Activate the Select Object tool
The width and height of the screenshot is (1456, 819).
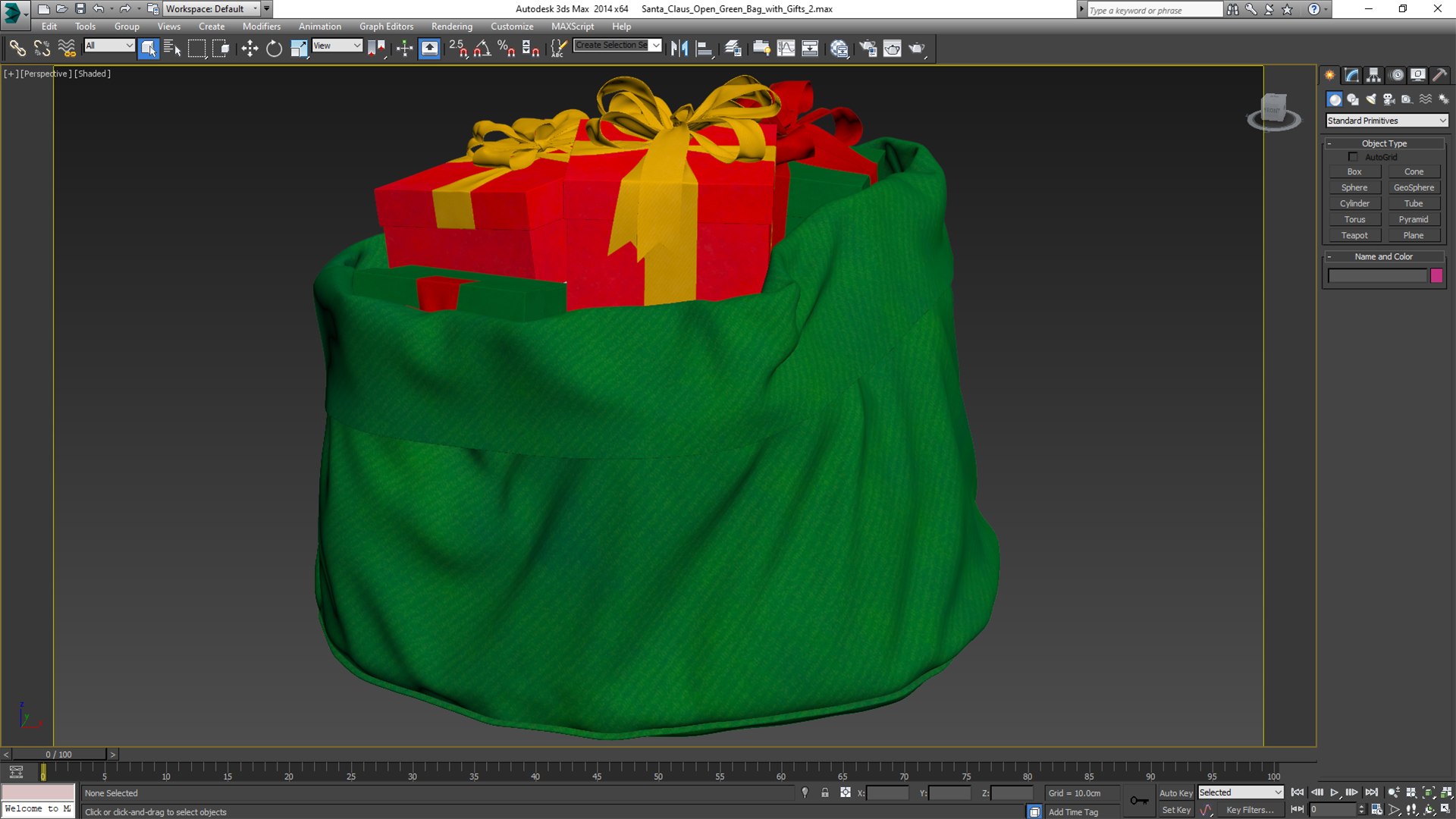pos(149,49)
